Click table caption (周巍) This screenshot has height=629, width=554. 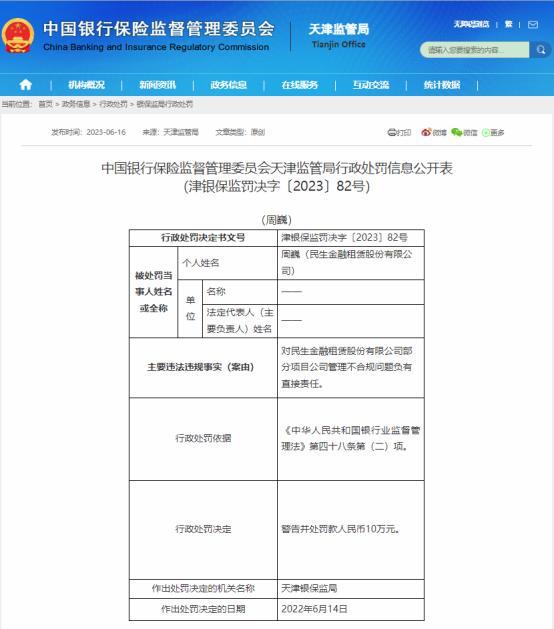(277, 220)
